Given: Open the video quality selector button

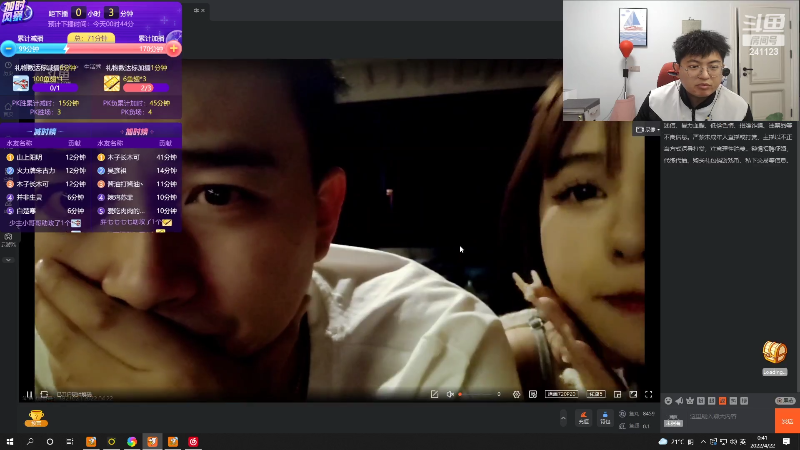Looking at the screenshot, I should pos(561,394).
